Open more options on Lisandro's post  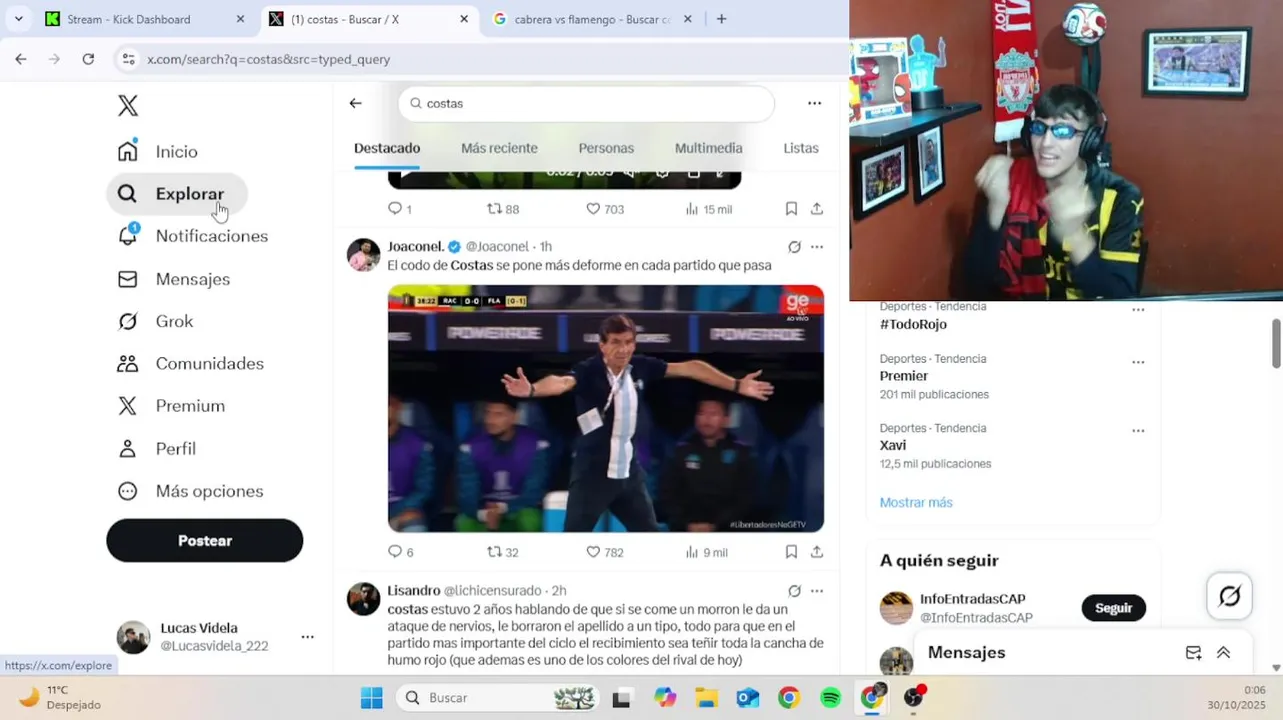817,591
